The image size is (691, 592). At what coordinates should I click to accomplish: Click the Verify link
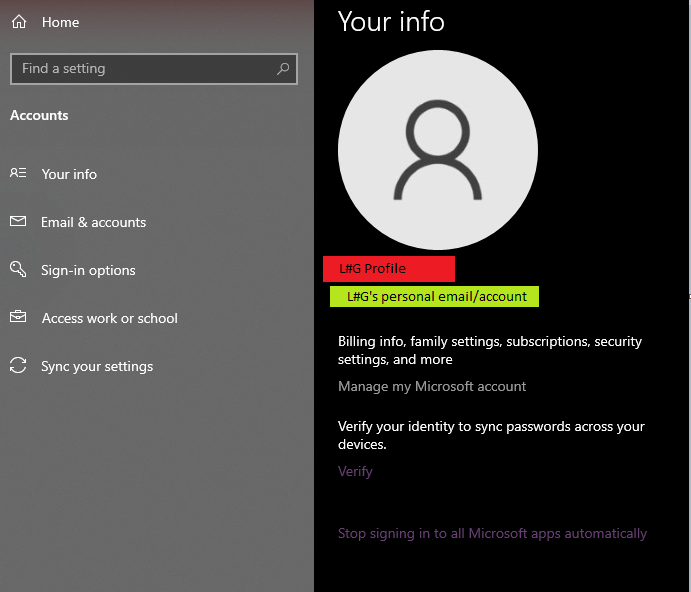(x=355, y=472)
